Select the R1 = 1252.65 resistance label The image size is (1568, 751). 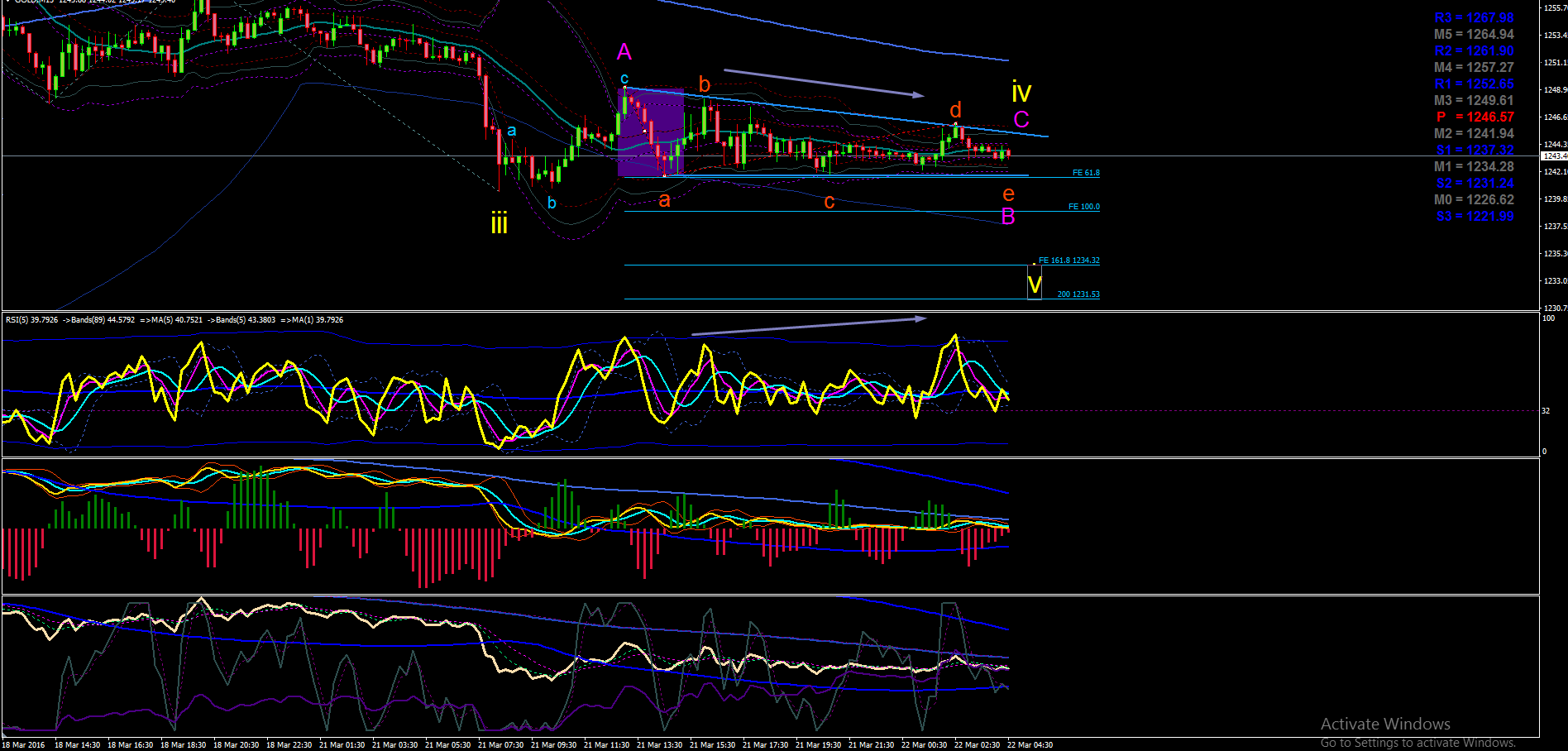[x=1474, y=84]
